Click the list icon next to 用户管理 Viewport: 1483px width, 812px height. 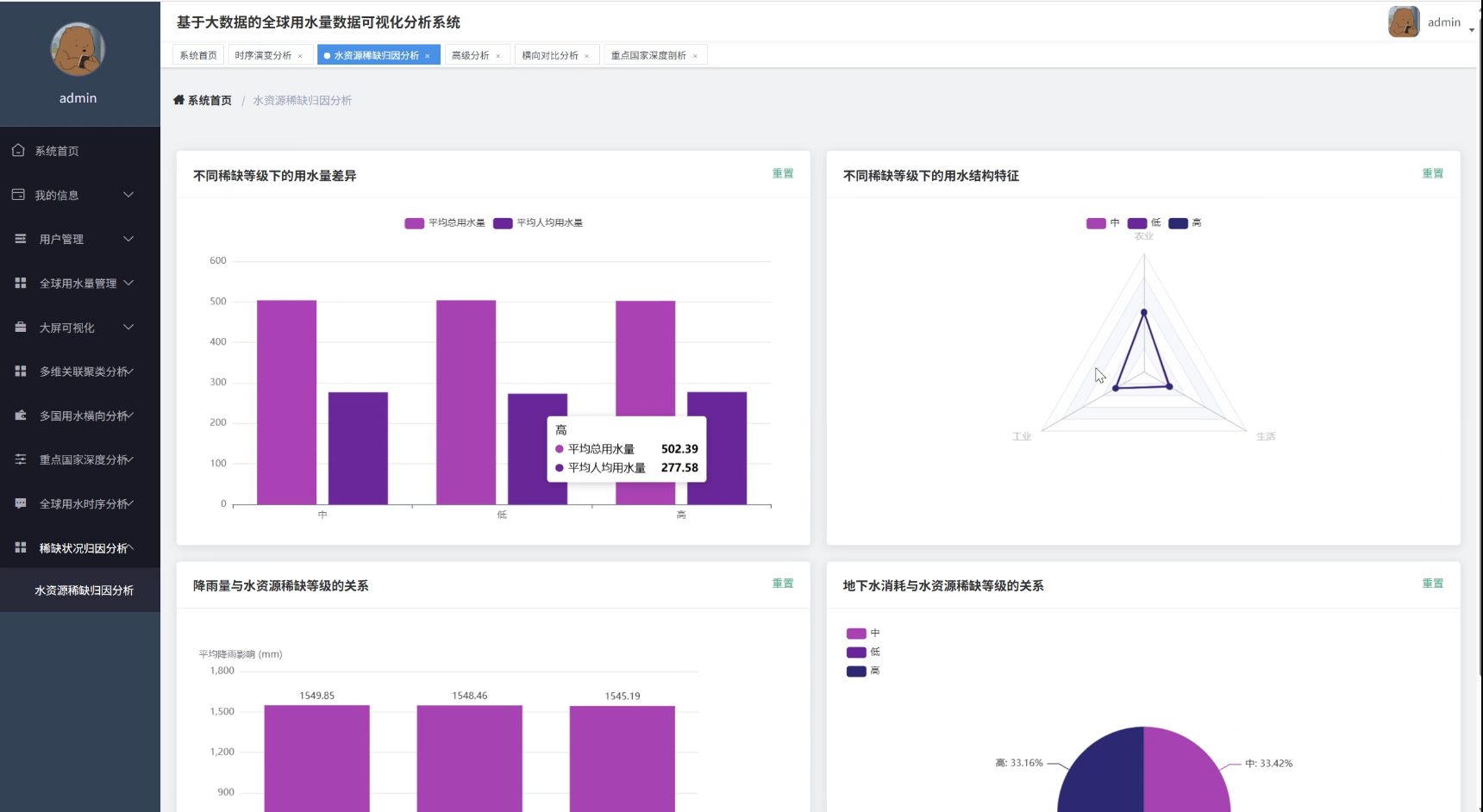[x=21, y=239]
